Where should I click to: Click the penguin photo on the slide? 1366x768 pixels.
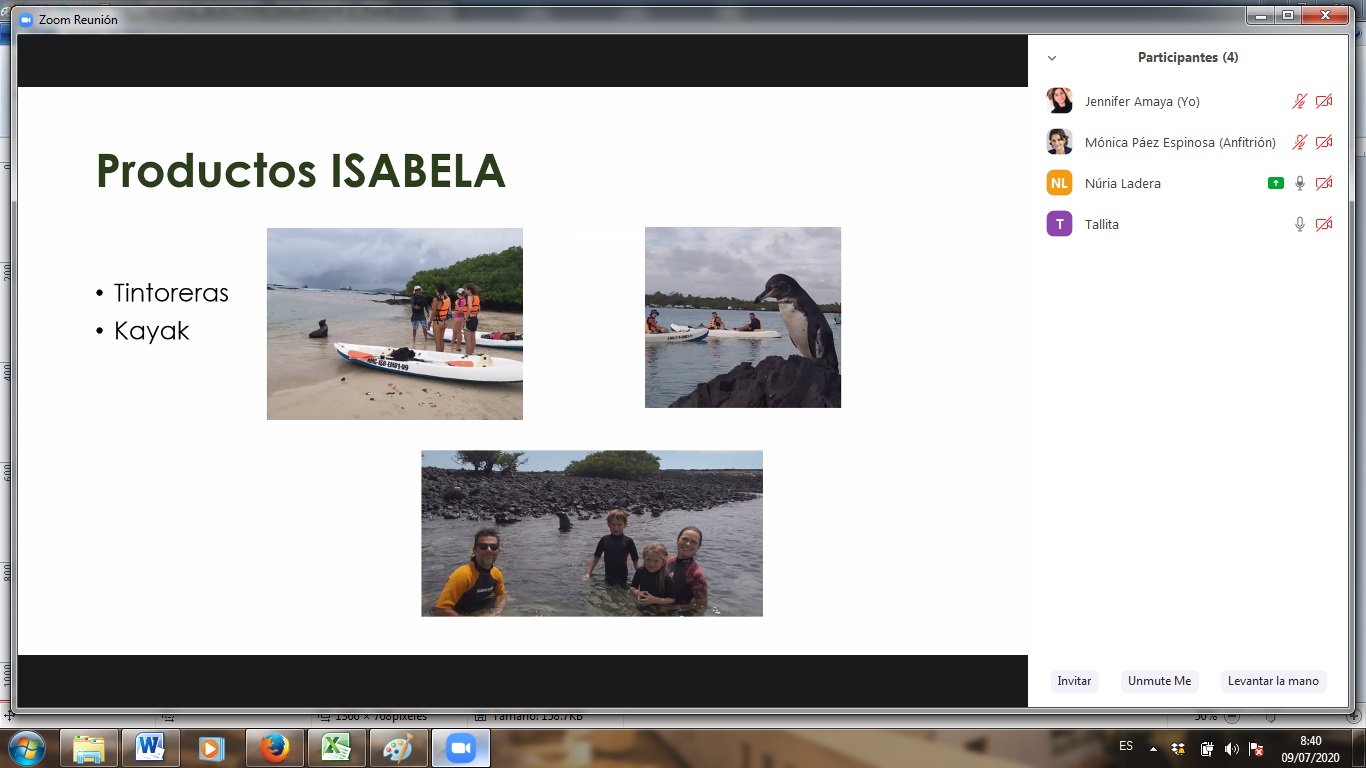coord(742,317)
